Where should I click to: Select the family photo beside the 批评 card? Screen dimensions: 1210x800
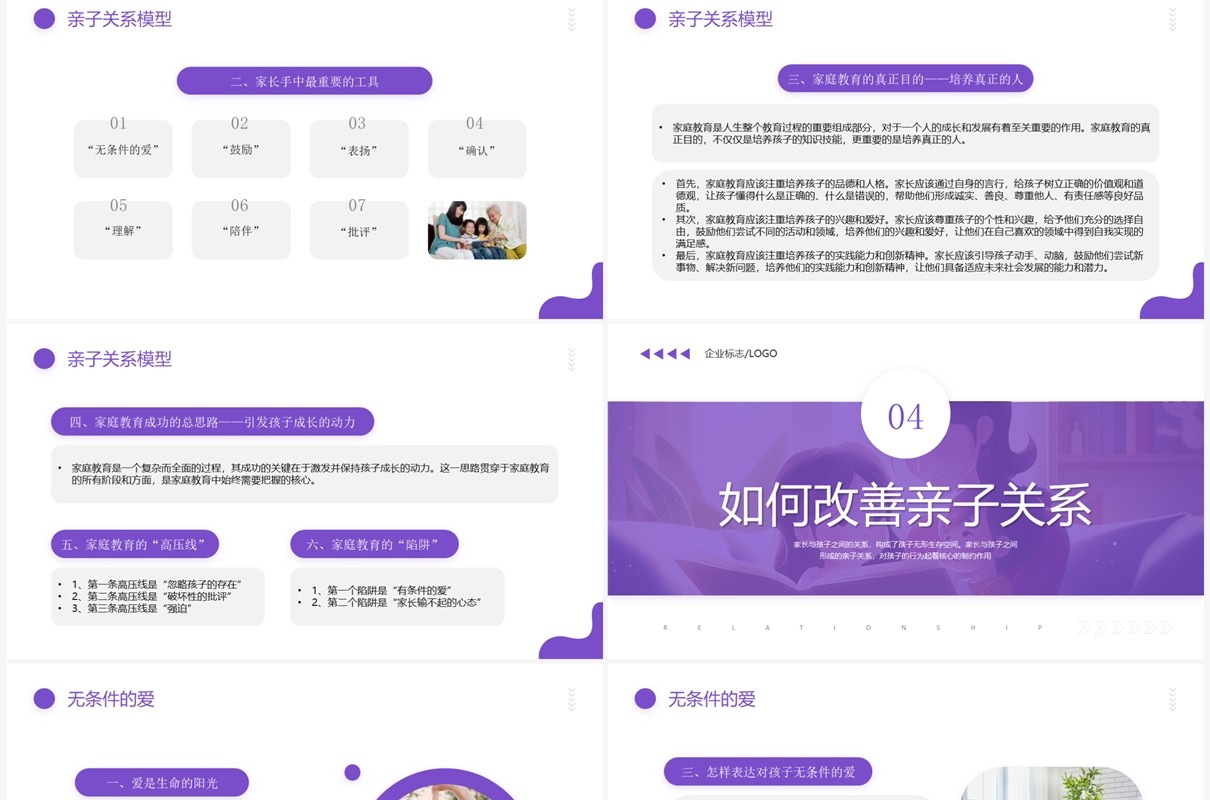coord(477,230)
